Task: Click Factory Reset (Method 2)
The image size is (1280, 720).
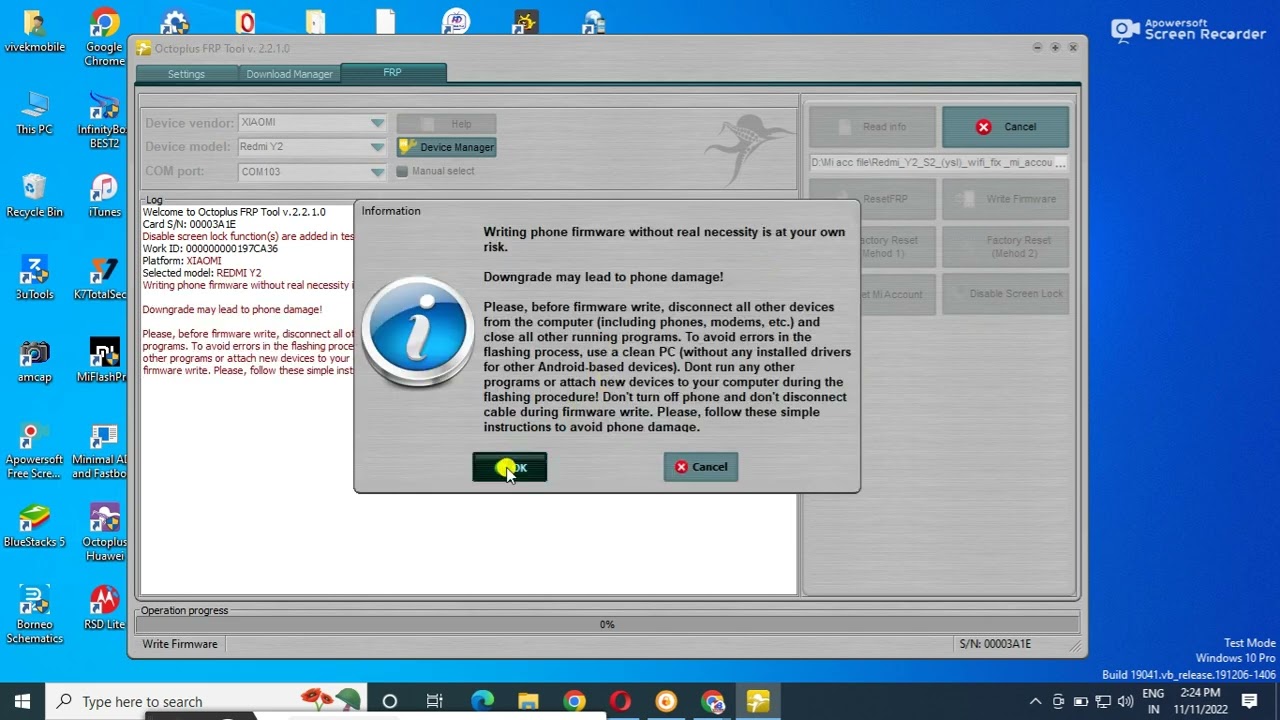Action: click(1005, 246)
